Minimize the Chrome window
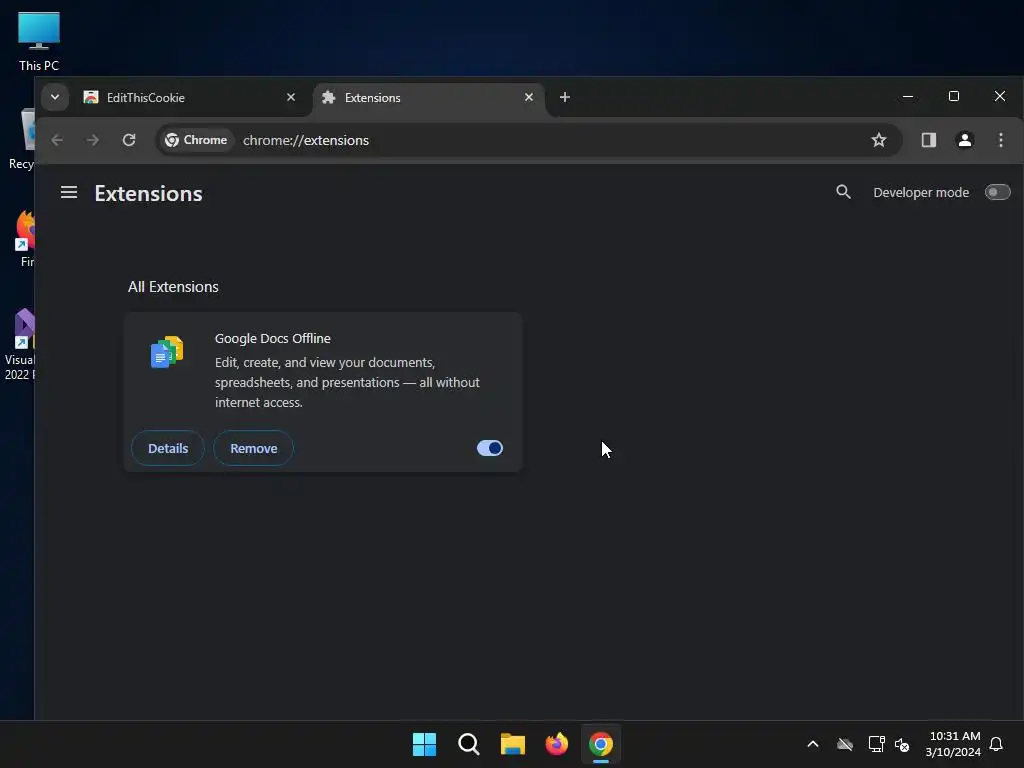This screenshot has height=768, width=1024. pos(908,97)
